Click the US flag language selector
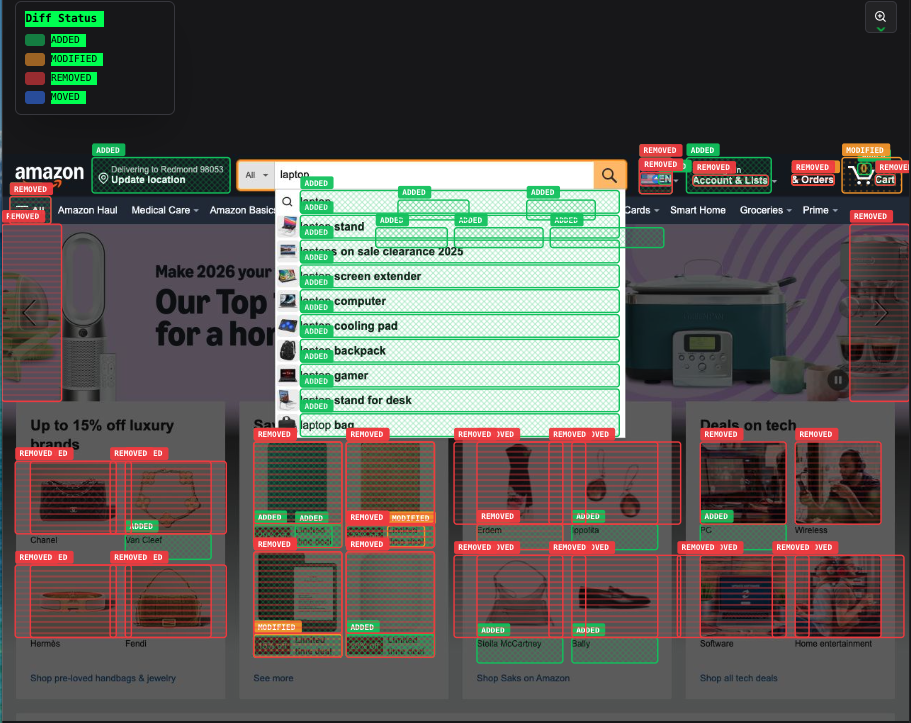 coord(656,180)
